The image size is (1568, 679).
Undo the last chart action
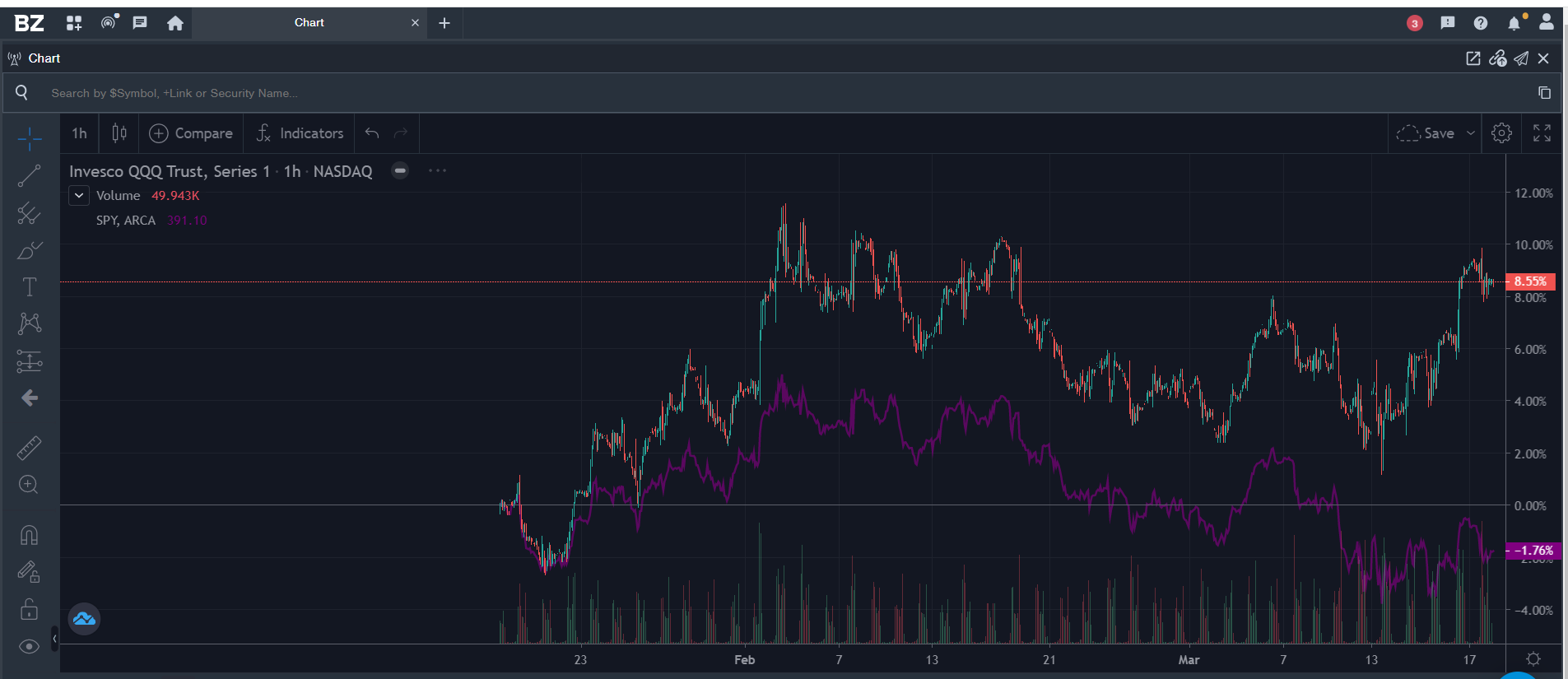[x=372, y=133]
